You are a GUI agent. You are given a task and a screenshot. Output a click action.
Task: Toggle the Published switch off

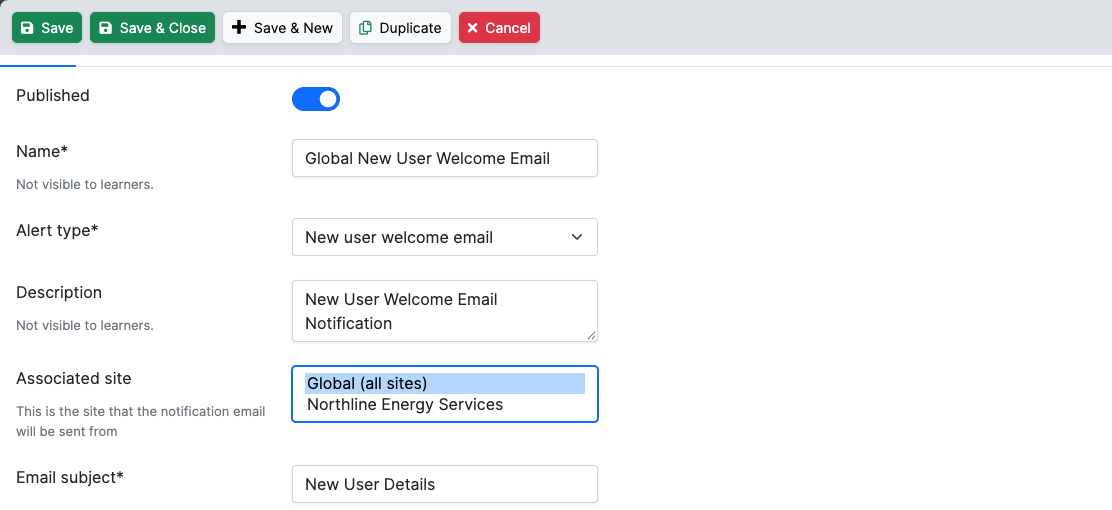point(316,99)
